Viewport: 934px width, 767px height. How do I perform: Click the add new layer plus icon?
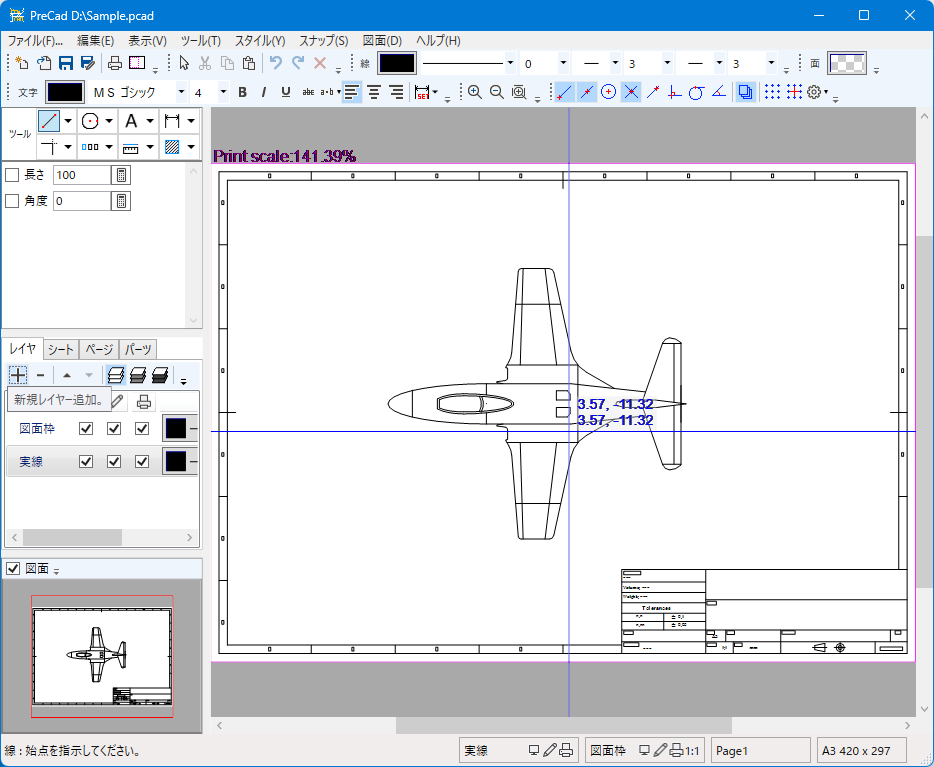click(18, 375)
